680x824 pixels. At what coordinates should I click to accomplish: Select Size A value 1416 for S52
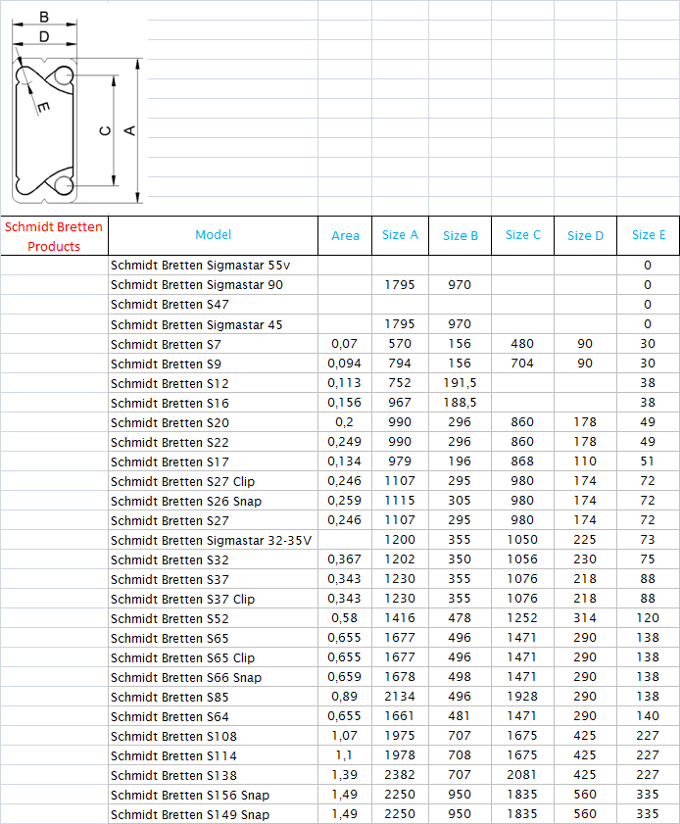pyautogui.click(x=400, y=618)
